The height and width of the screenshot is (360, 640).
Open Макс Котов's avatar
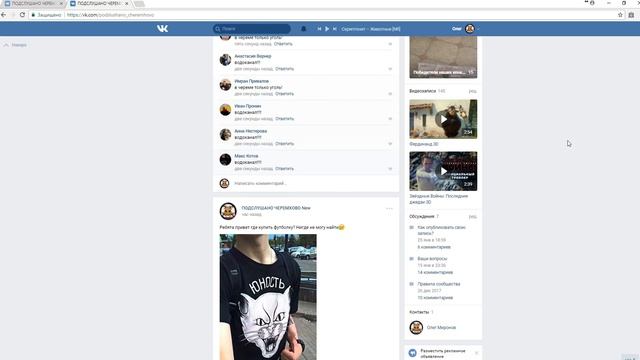pos(225,159)
